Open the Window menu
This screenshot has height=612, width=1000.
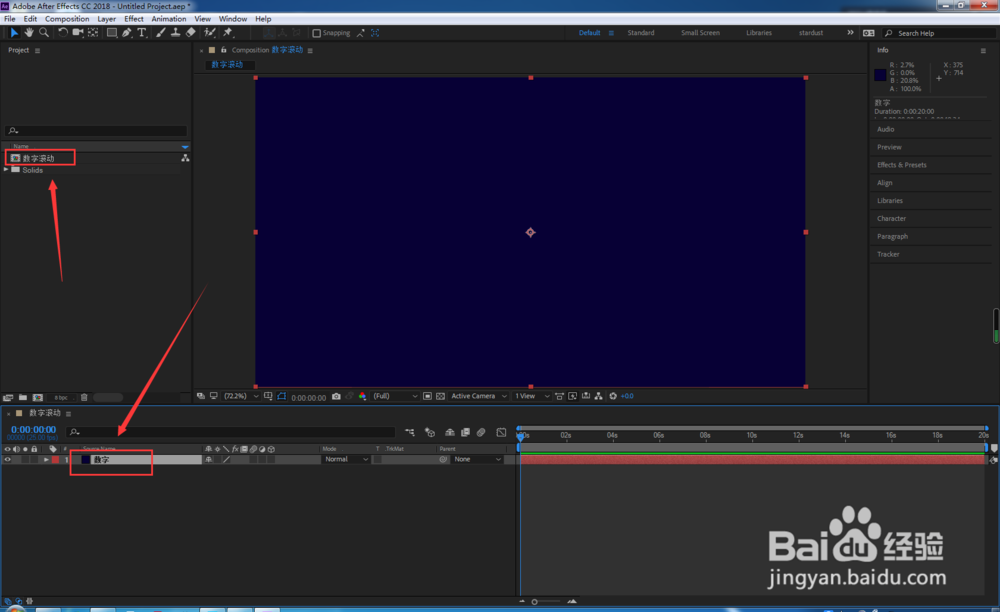(x=233, y=19)
